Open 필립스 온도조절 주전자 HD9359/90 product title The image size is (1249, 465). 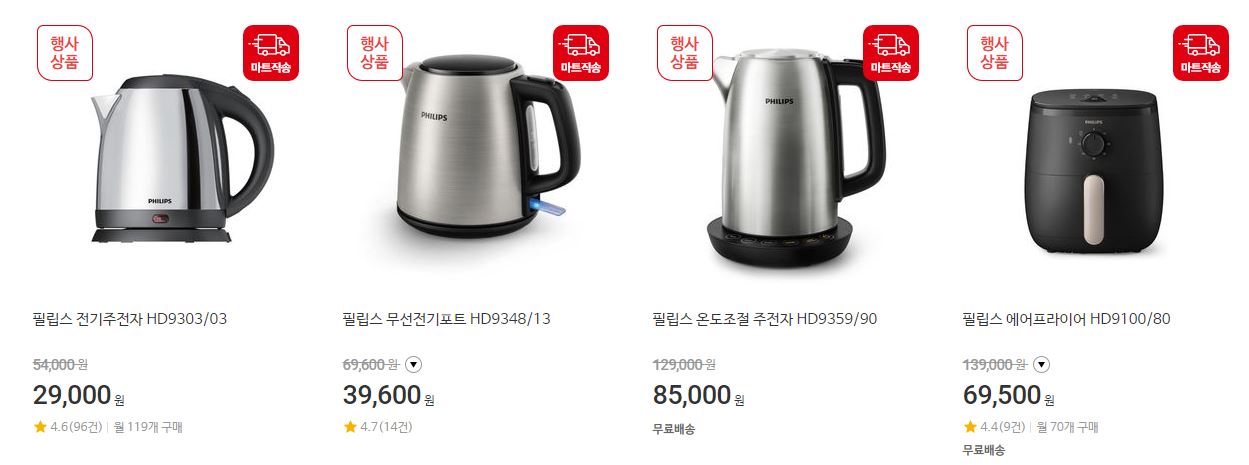coord(765,319)
